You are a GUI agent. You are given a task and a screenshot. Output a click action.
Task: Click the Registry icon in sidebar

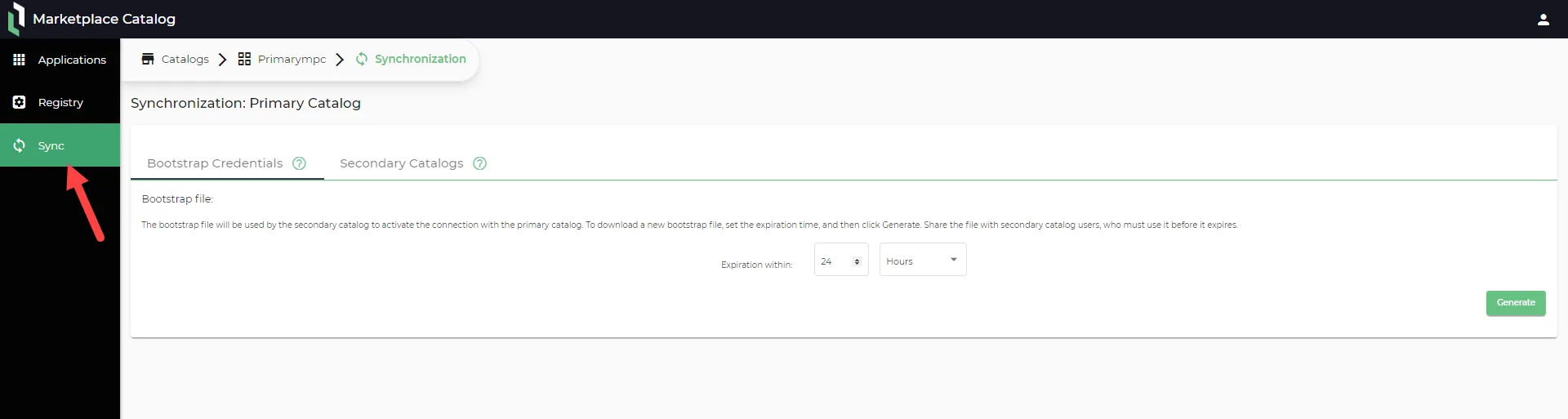click(19, 102)
